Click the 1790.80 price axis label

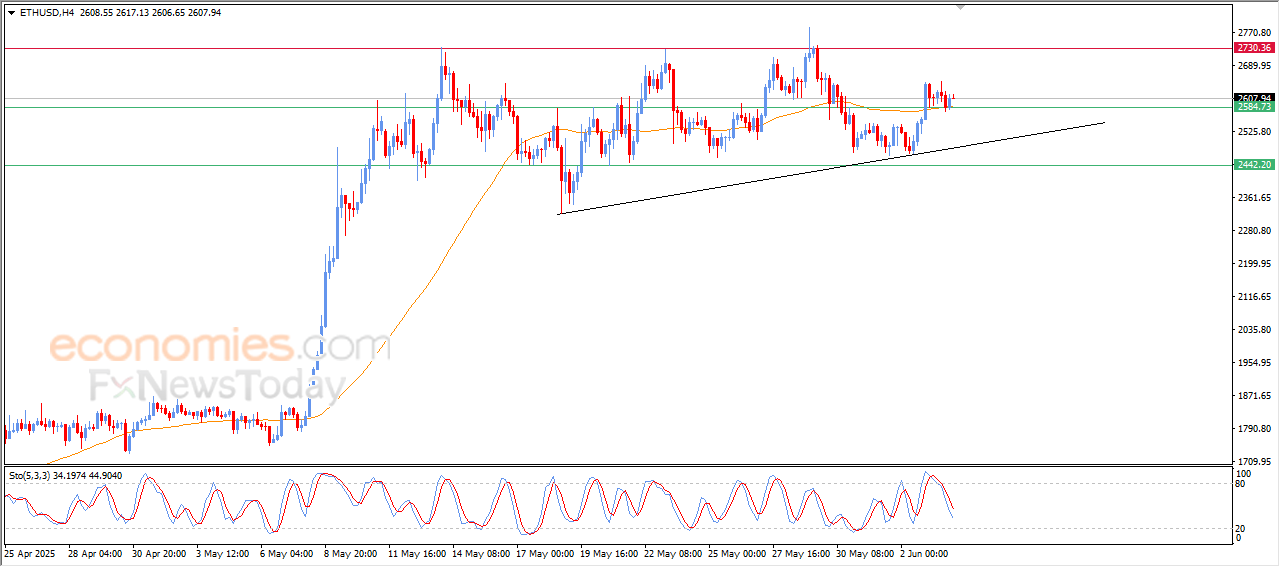click(x=1253, y=429)
